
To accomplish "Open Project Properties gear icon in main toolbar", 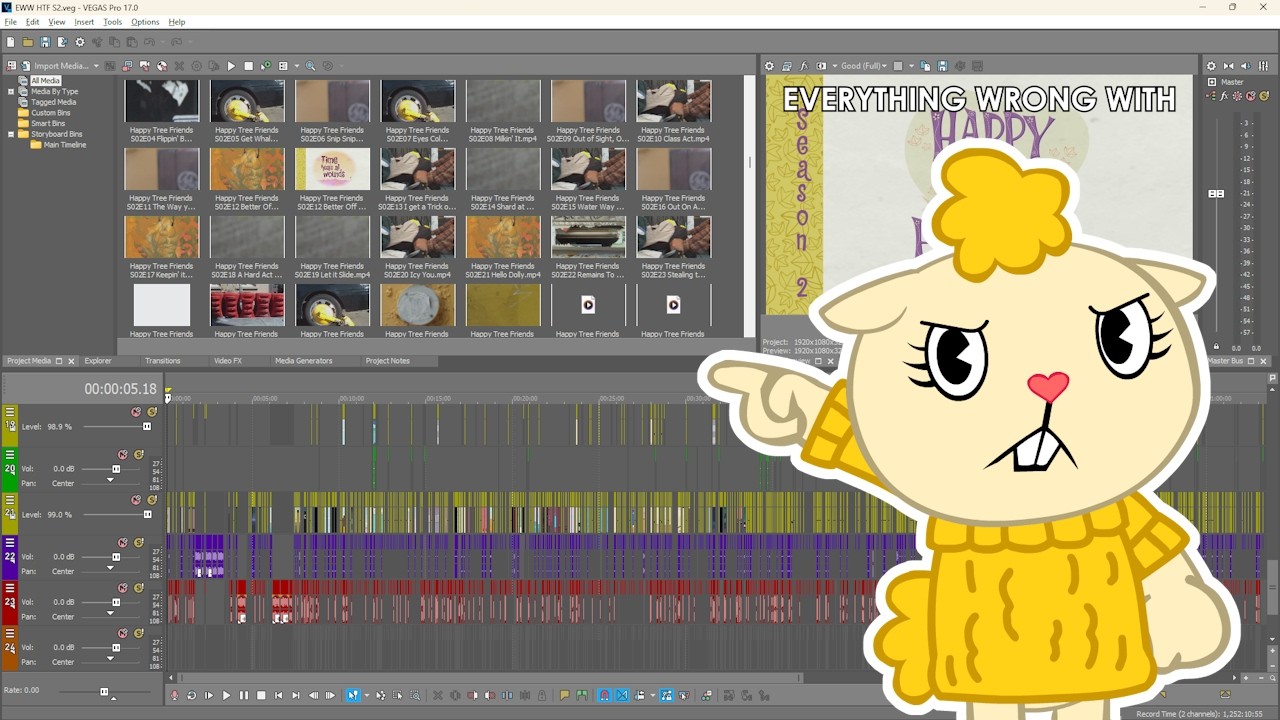I will click(x=79, y=42).
